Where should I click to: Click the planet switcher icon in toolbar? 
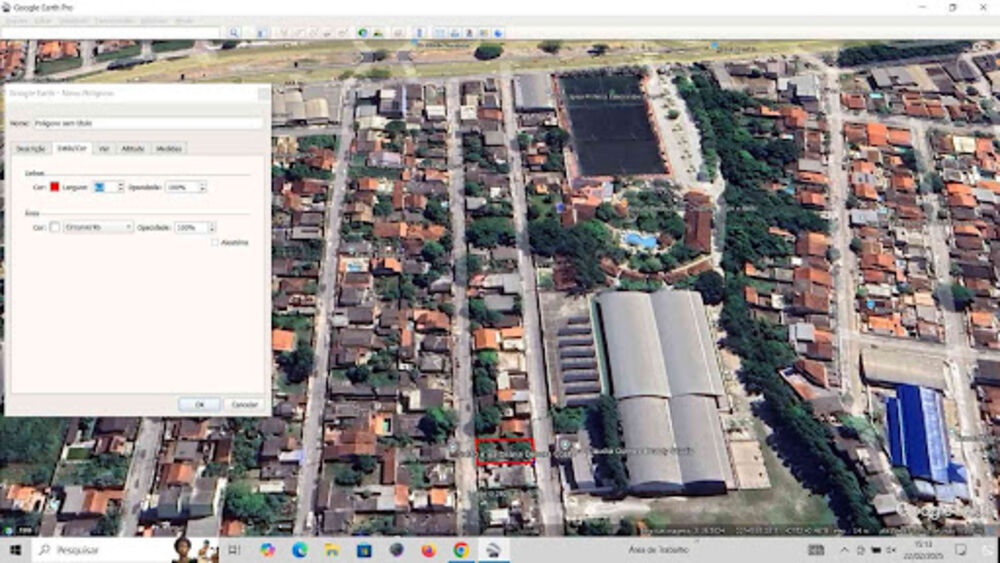coord(399,33)
